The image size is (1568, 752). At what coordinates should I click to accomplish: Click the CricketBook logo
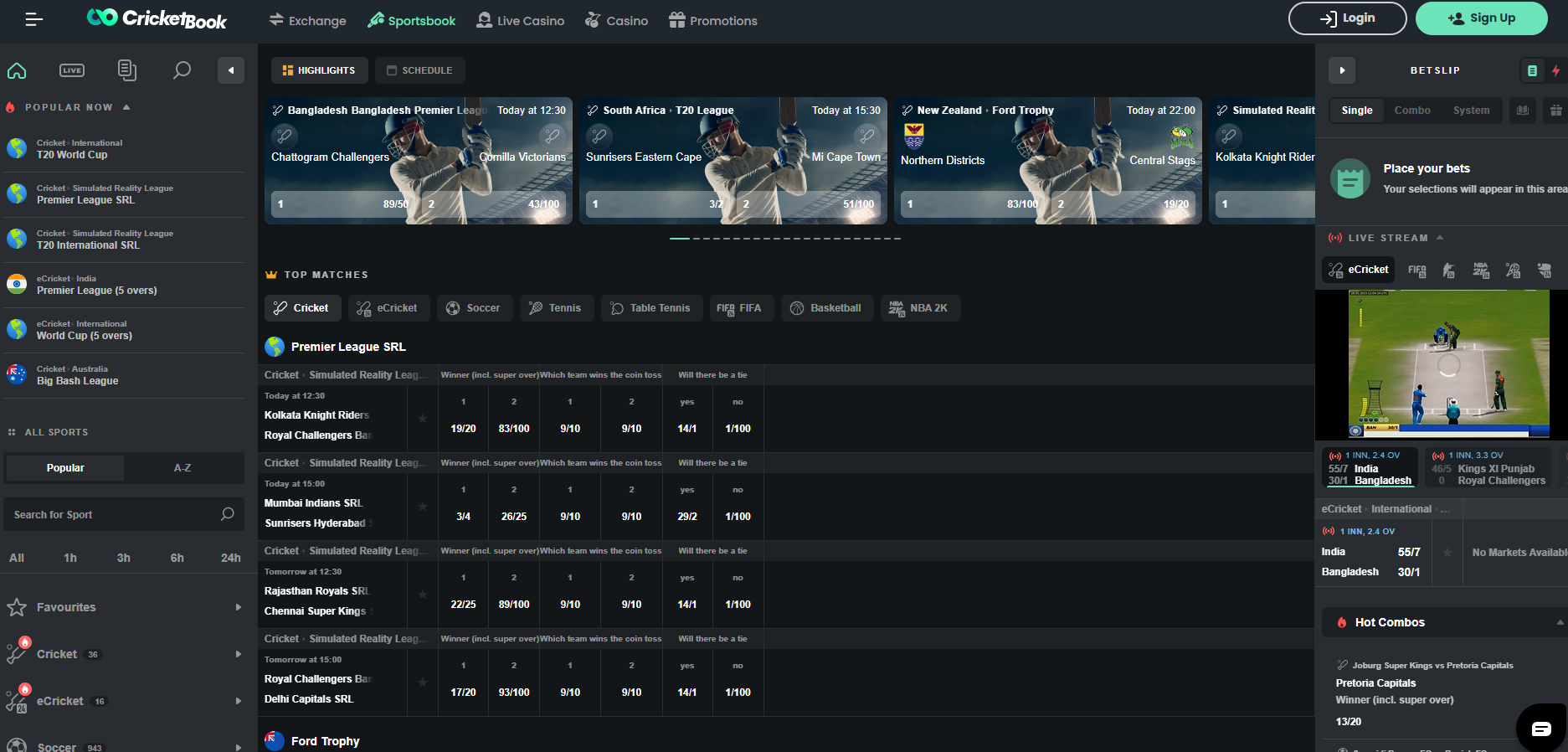(157, 18)
